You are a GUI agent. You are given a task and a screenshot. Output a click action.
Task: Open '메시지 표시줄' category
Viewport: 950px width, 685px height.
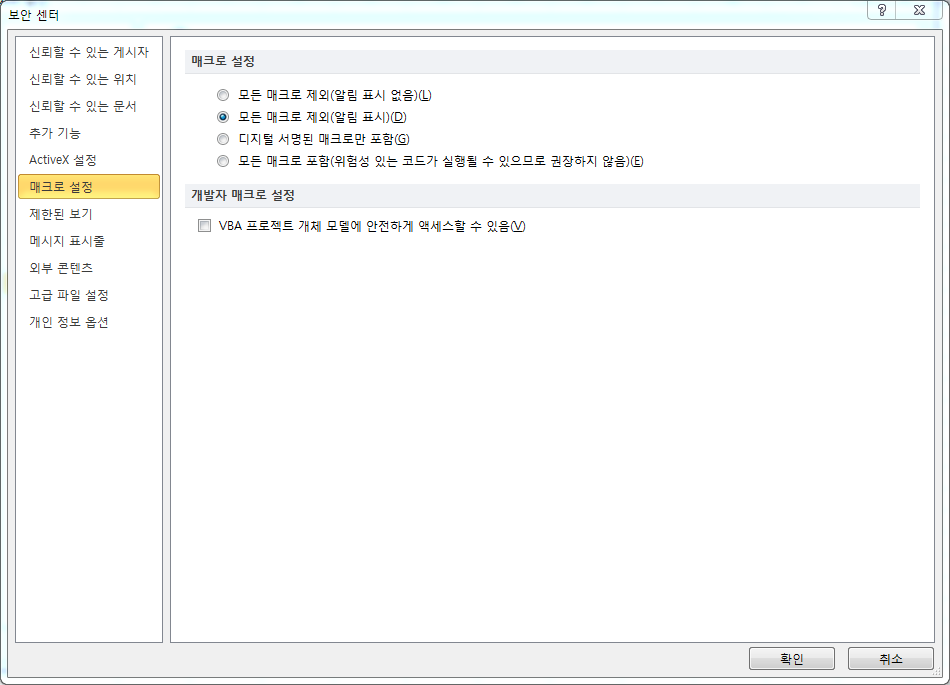pos(89,241)
